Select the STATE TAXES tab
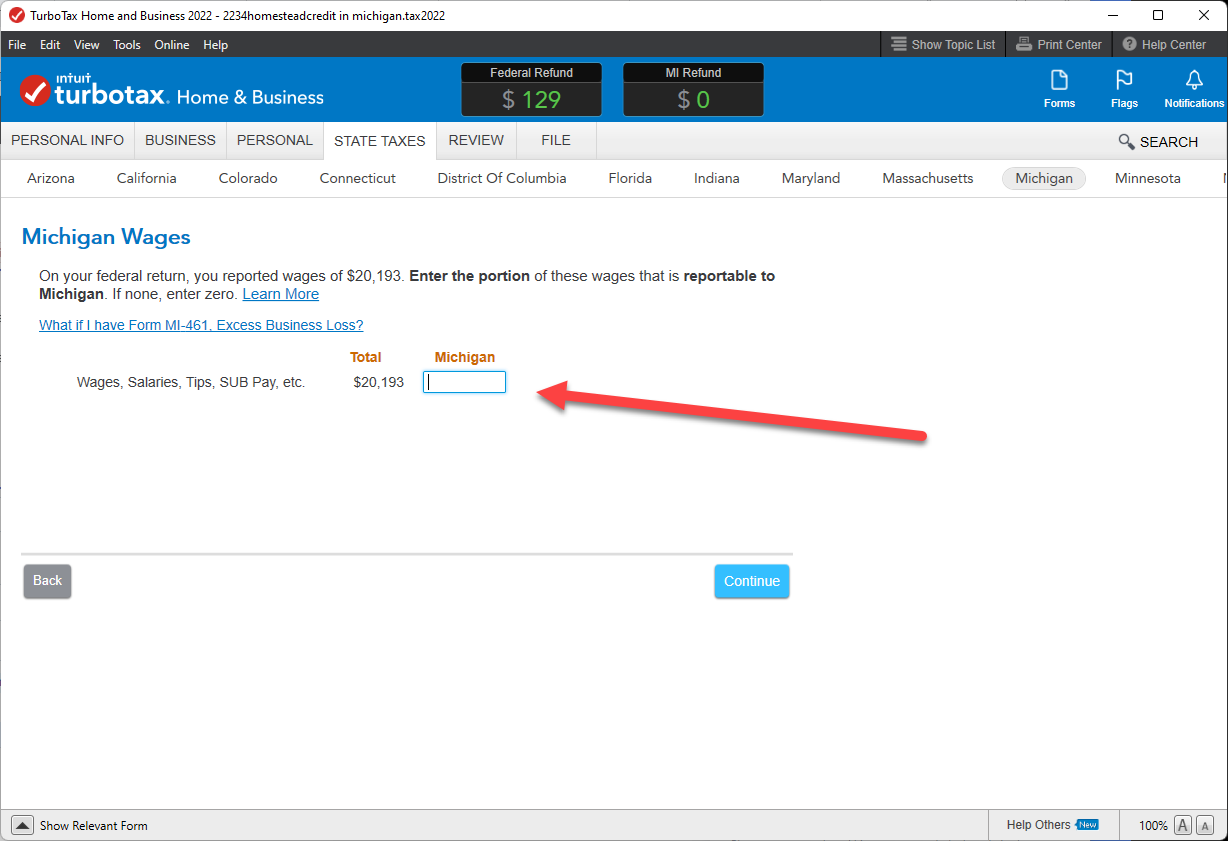Viewport: 1228px width, 841px height. 380,141
